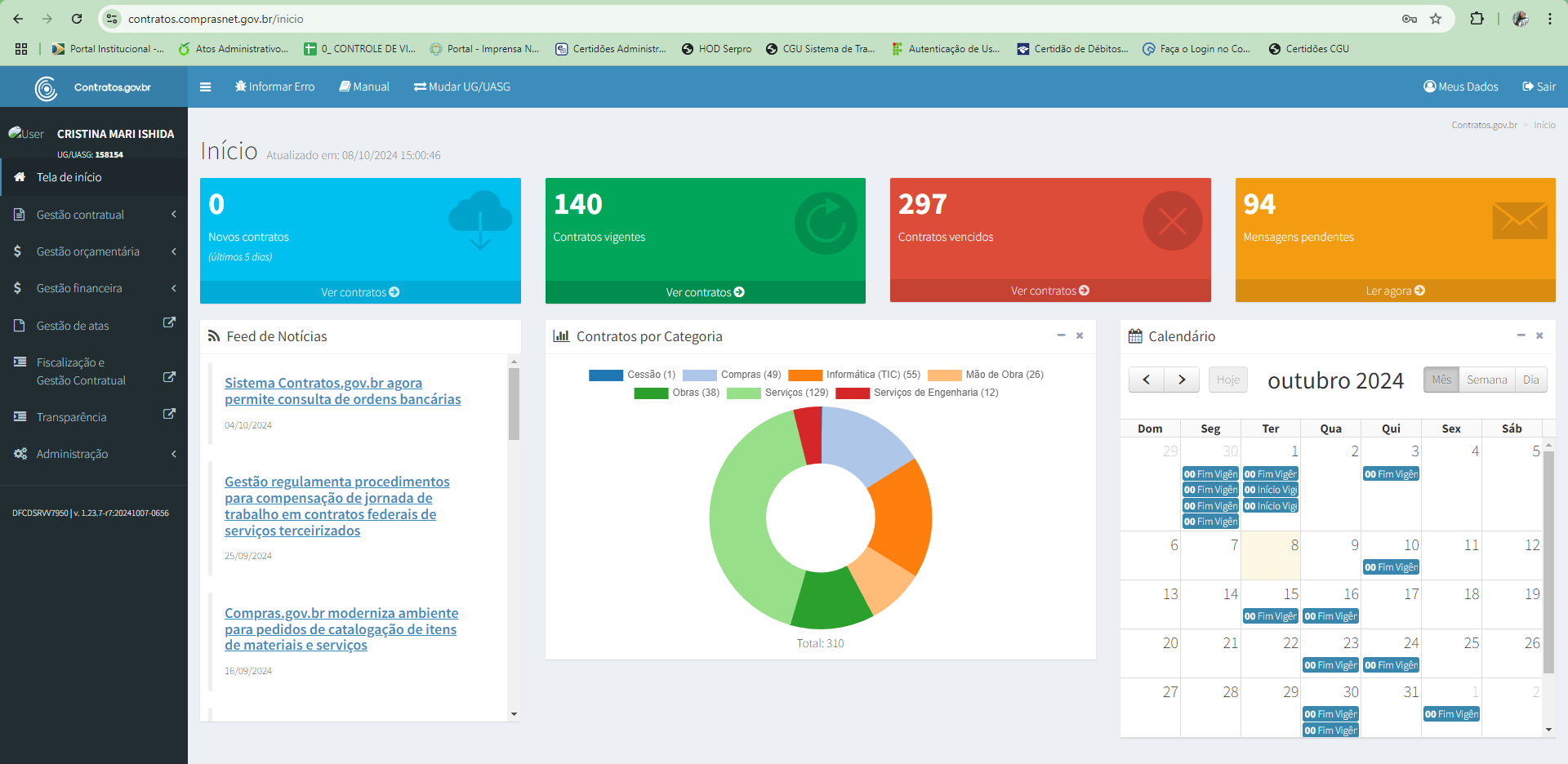Expand Gestão orçamentária sidebar menu
Screen dimensions: 1568x764
pyautogui.click(x=94, y=251)
